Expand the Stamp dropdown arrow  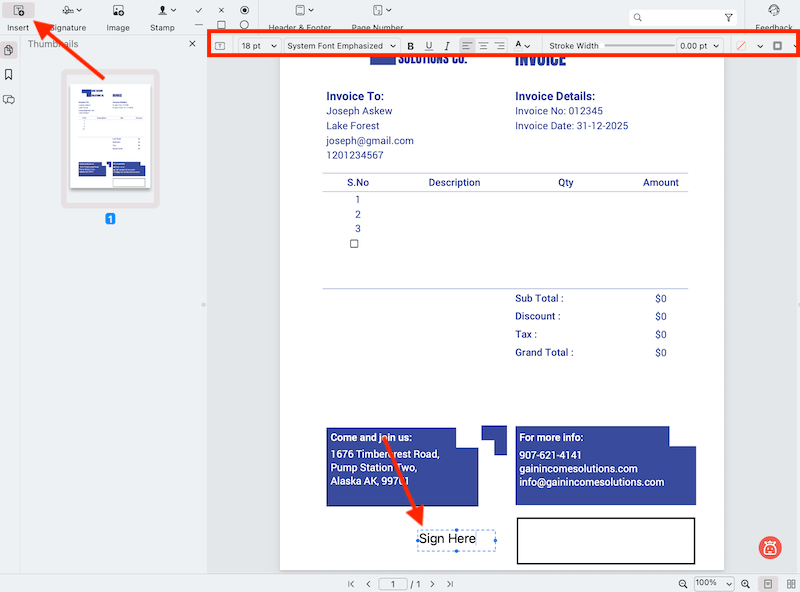pos(173,10)
